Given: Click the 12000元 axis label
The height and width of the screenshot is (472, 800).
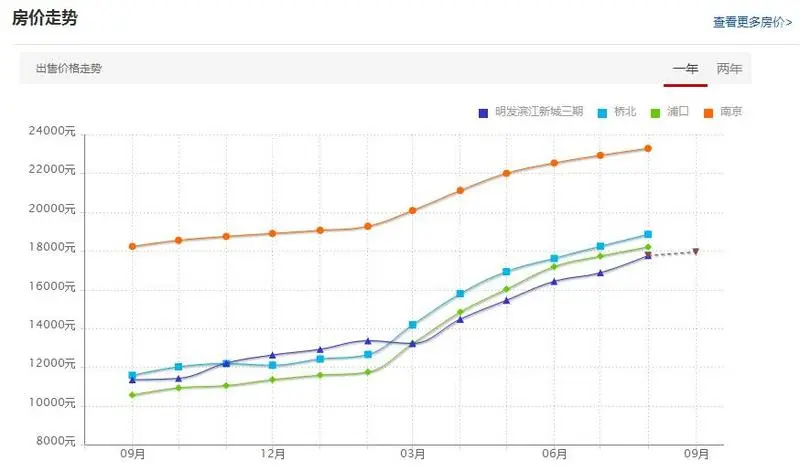Looking at the screenshot, I should point(52,364).
